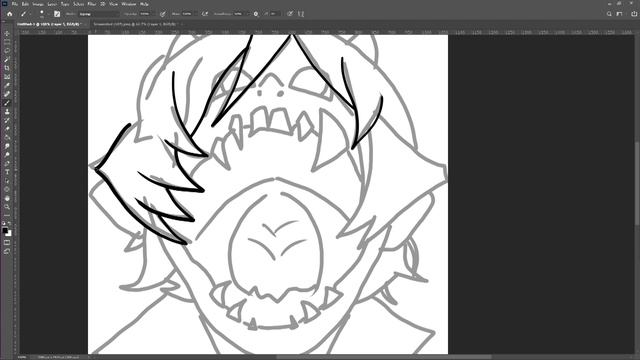Open the symmetry paint options butterfly
The image size is (640, 360).
coord(301,14)
